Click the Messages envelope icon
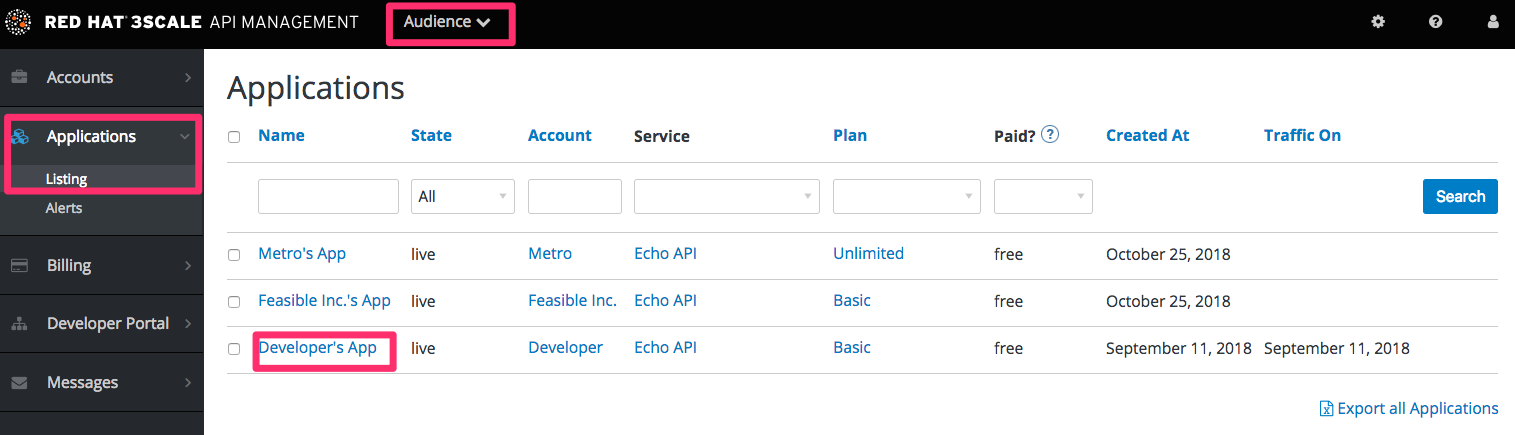The image size is (1515, 435). 19,383
